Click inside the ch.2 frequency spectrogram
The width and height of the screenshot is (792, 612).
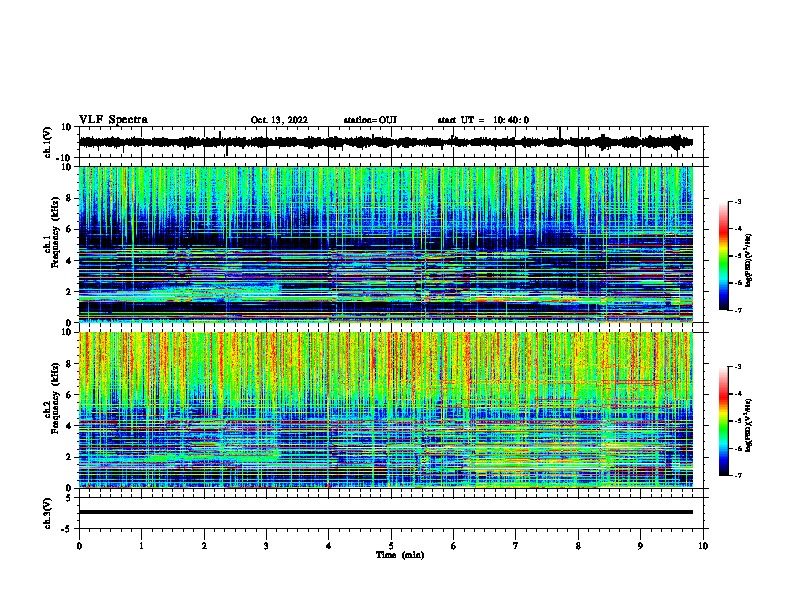tap(385, 410)
